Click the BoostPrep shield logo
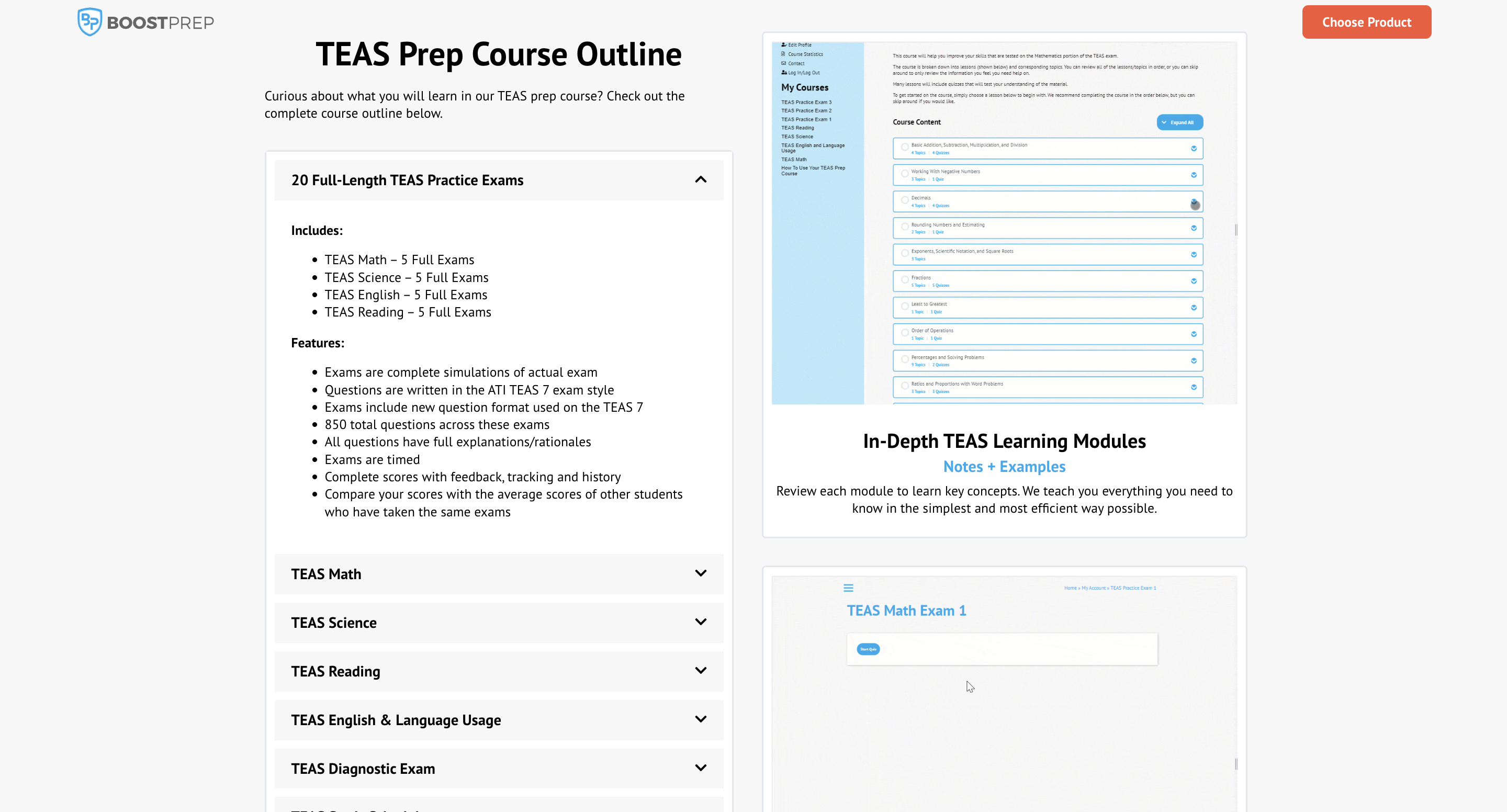 89,21
